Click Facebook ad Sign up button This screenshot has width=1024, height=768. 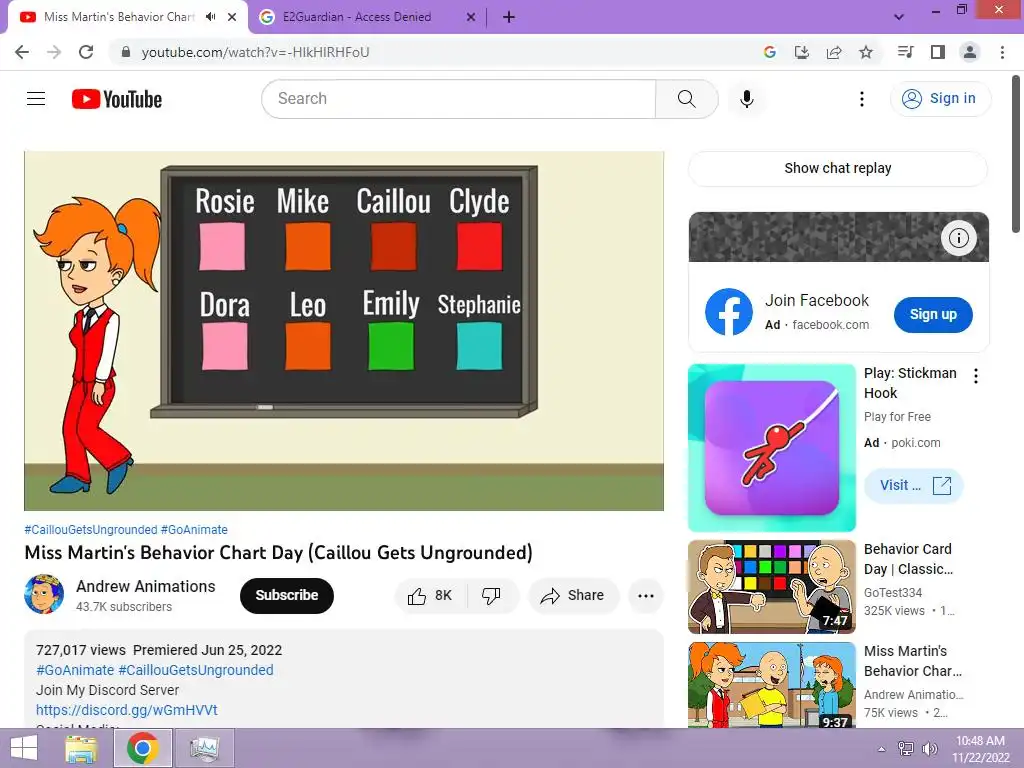[x=933, y=314]
